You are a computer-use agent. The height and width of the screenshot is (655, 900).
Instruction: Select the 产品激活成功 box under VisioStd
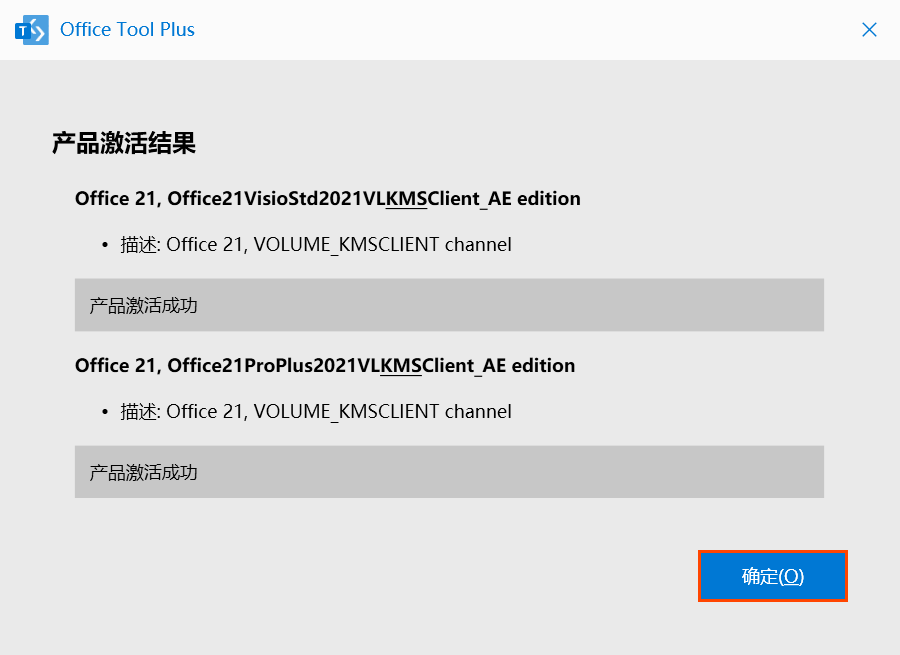(x=449, y=305)
